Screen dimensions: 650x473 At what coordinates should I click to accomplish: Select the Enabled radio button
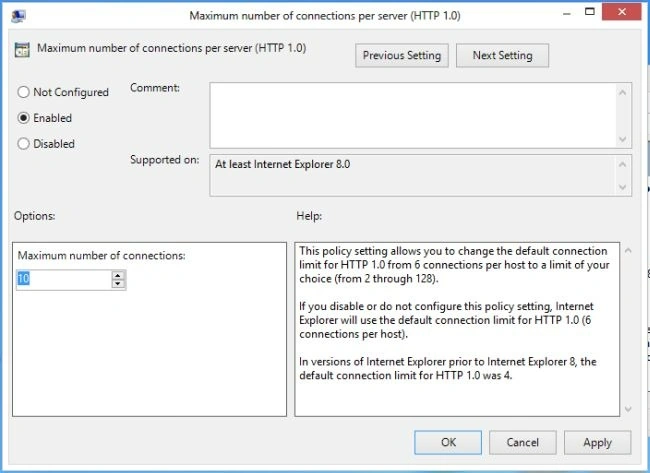[x=24, y=118]
